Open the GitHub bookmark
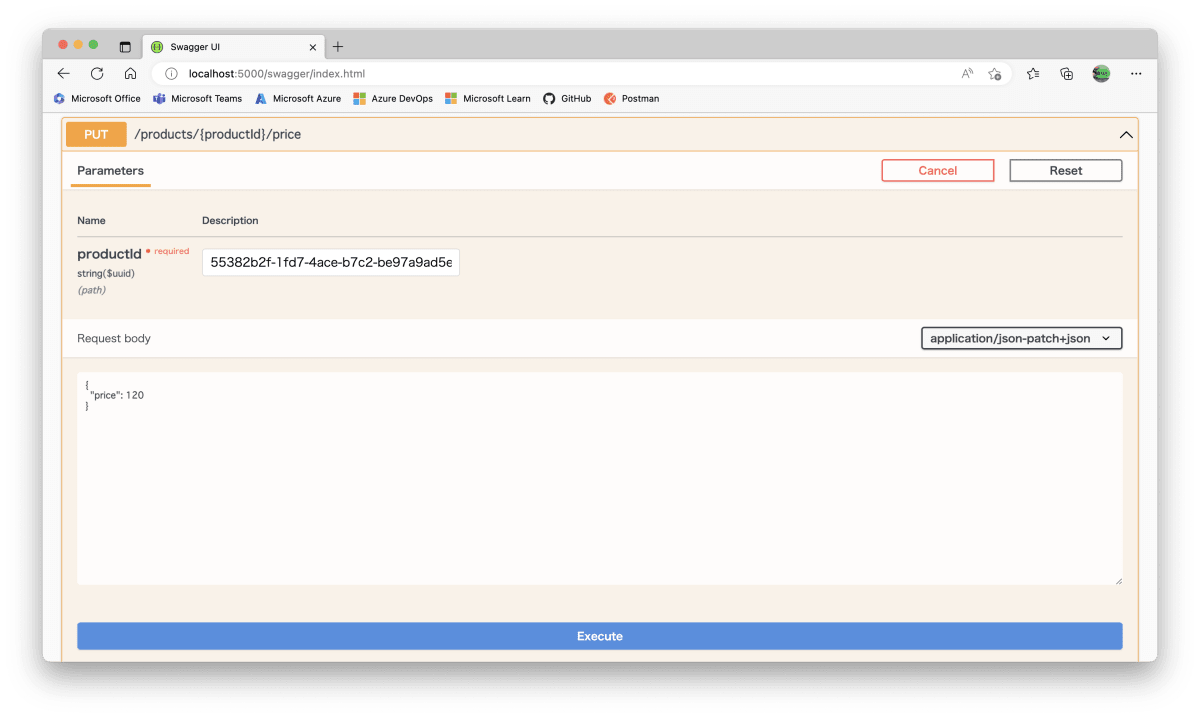The image size is (1200, 718). click(567, 98)
